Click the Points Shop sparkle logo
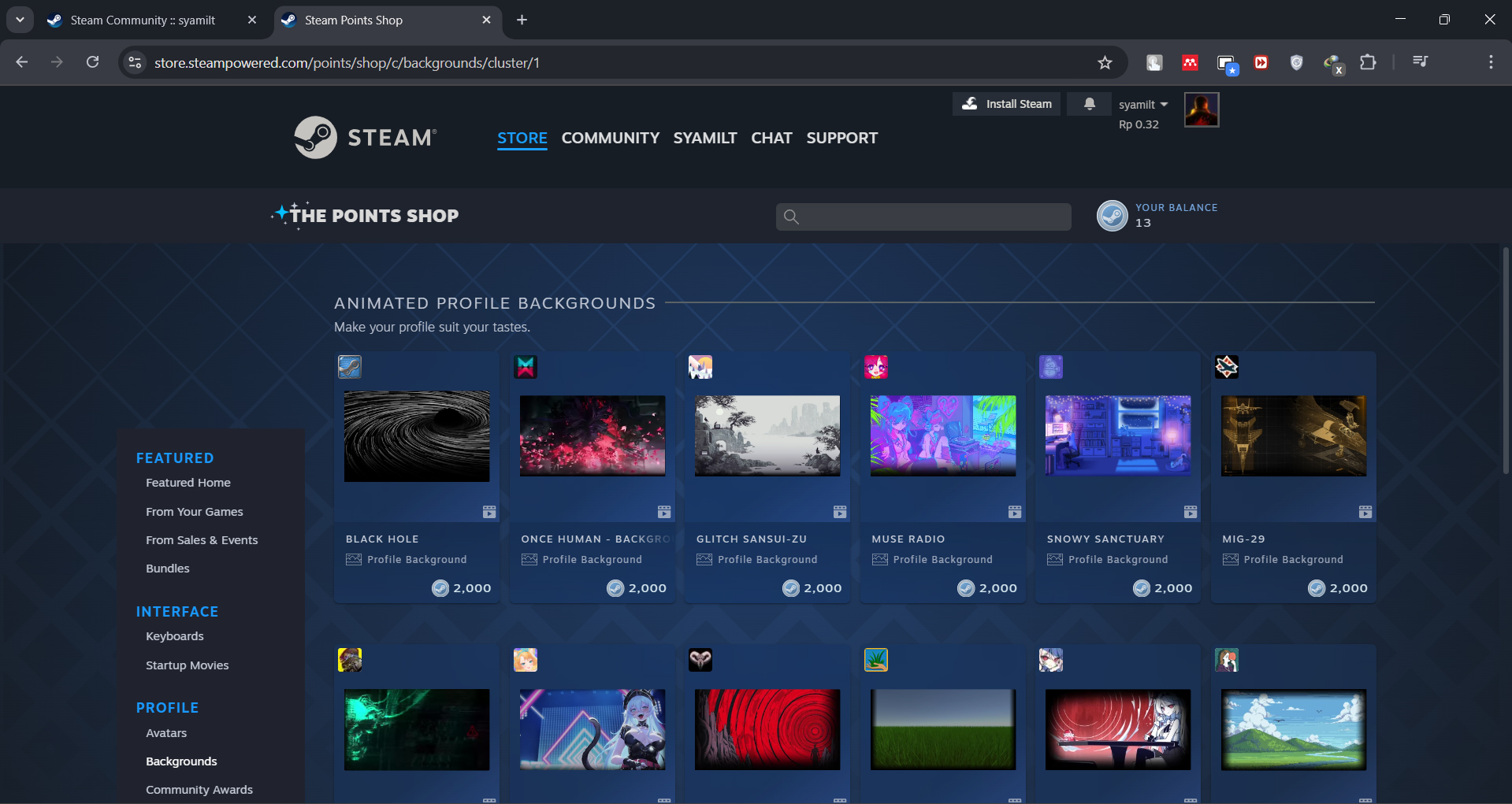This screenshot has height=804, width=1512. tap(365, 215)
